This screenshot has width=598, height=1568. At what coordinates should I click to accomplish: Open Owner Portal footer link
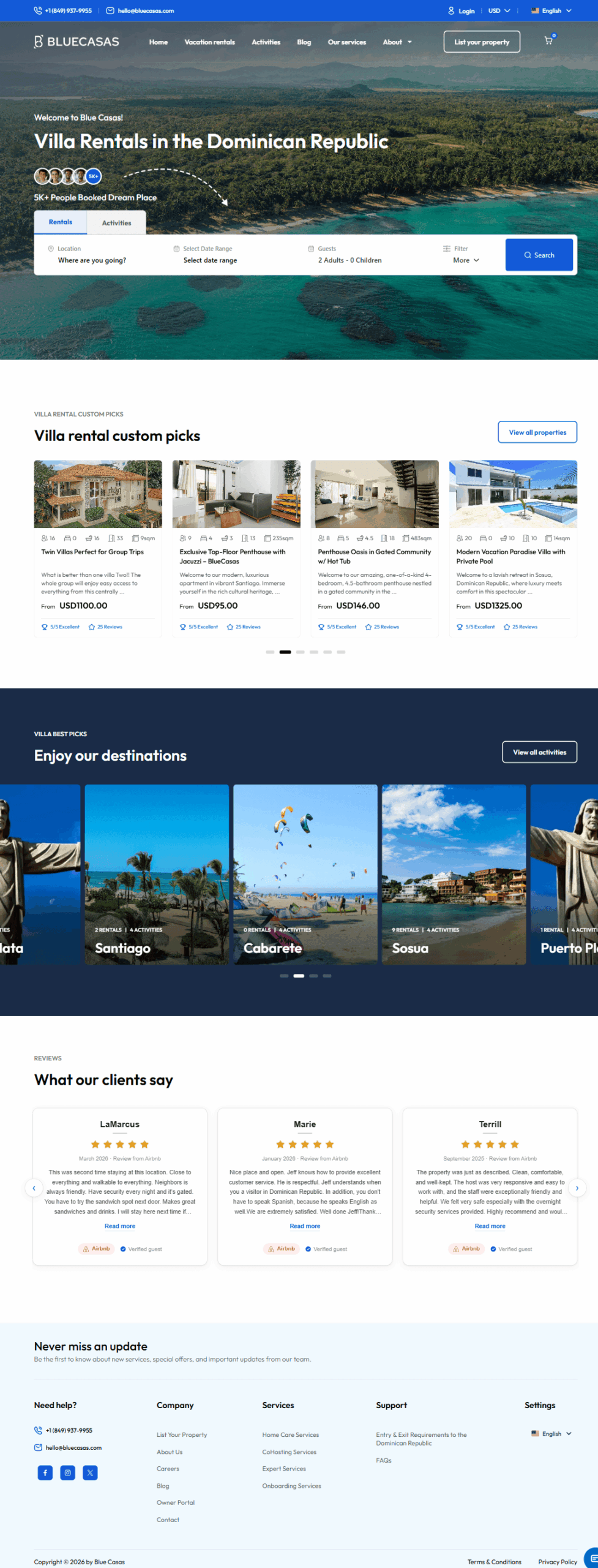176,1502
